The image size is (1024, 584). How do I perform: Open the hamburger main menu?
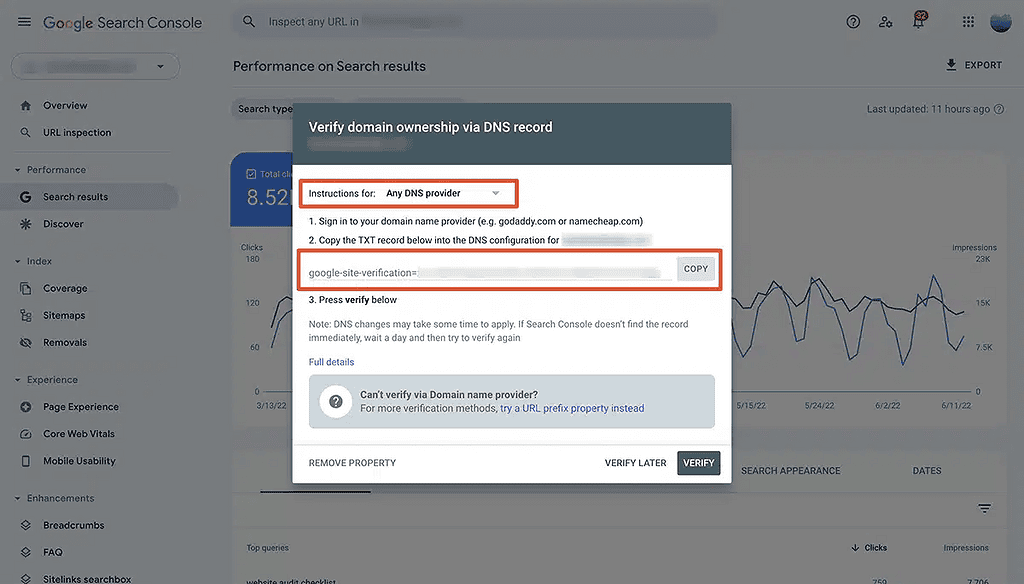[24, 22]
